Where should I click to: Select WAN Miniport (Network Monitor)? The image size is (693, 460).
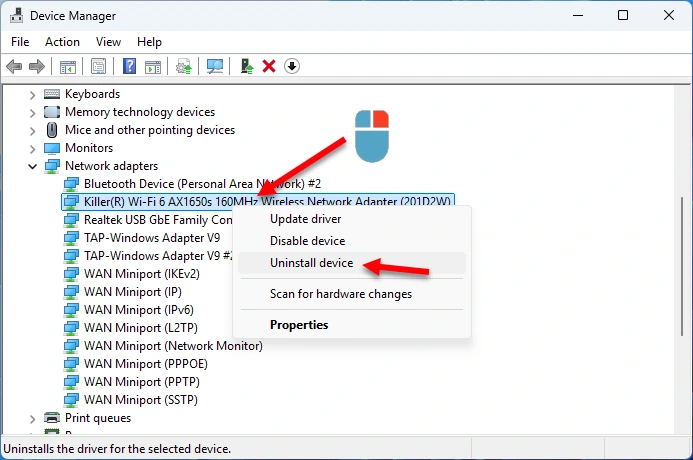(x=173, y=346)
